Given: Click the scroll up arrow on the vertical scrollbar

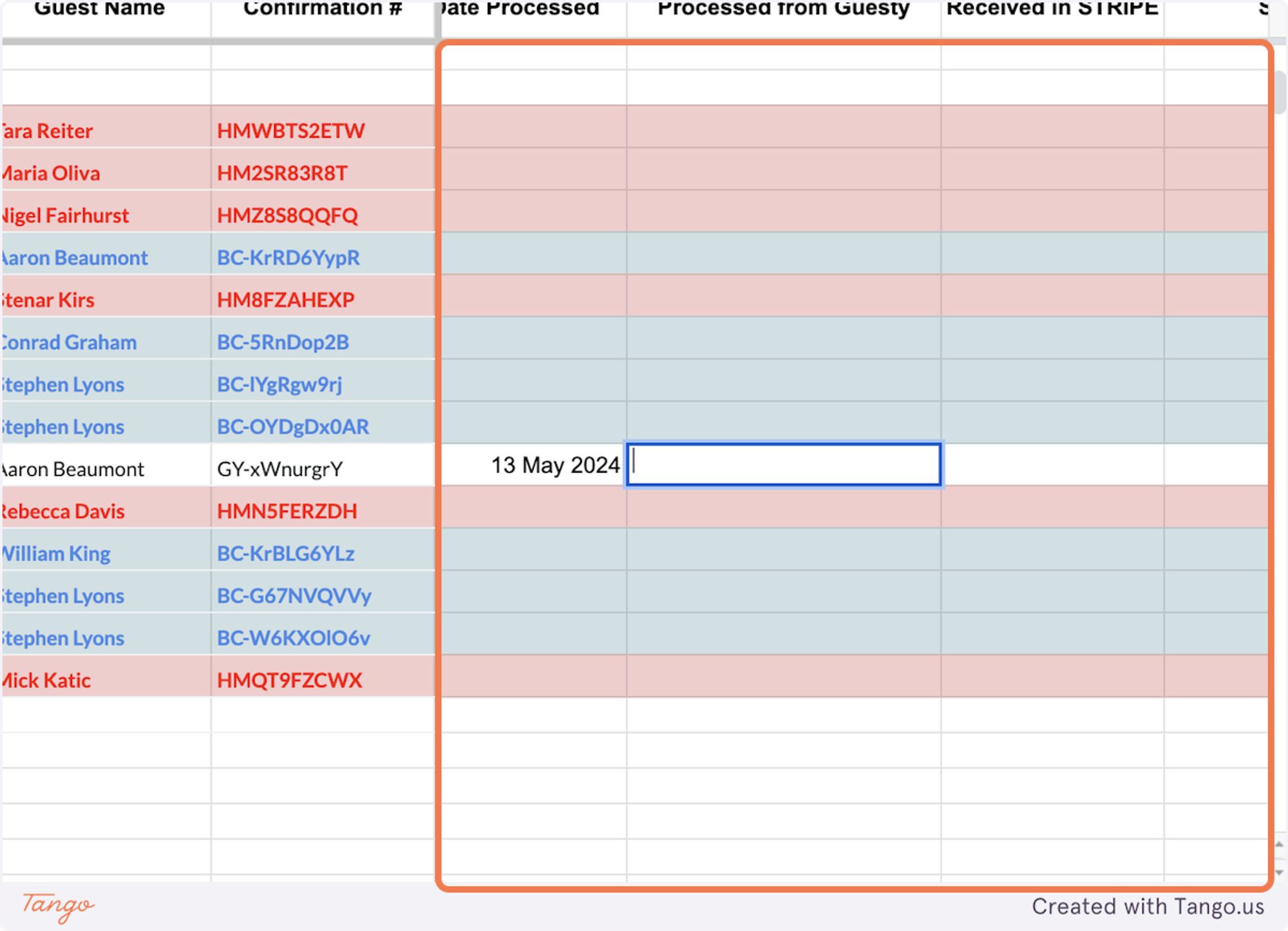Looking at the screenshot, I should (x=1280, y=844).
